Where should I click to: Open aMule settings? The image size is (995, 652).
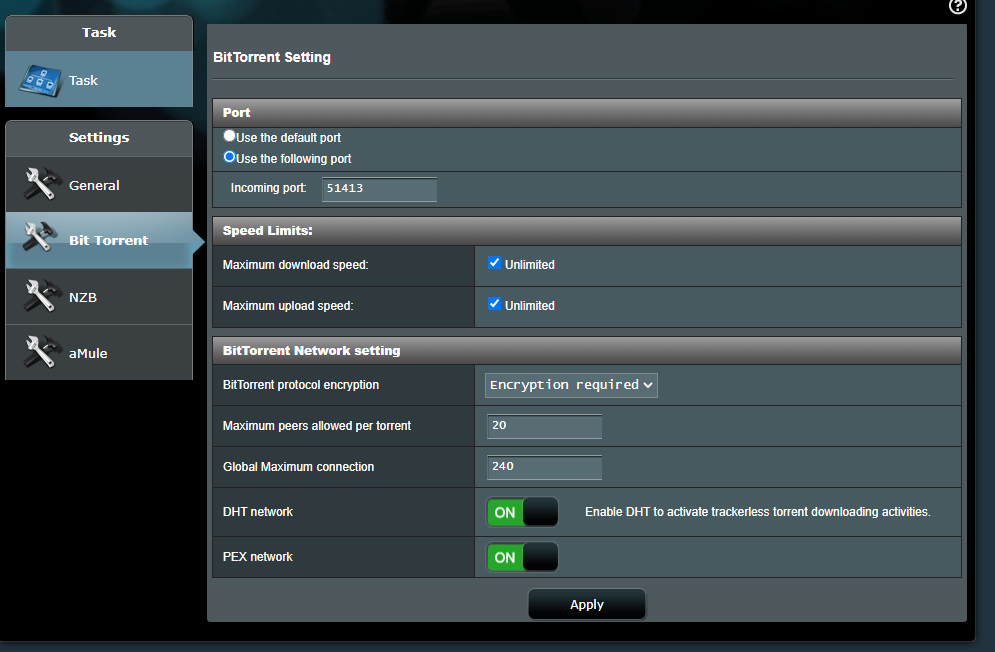coord(99,352)
